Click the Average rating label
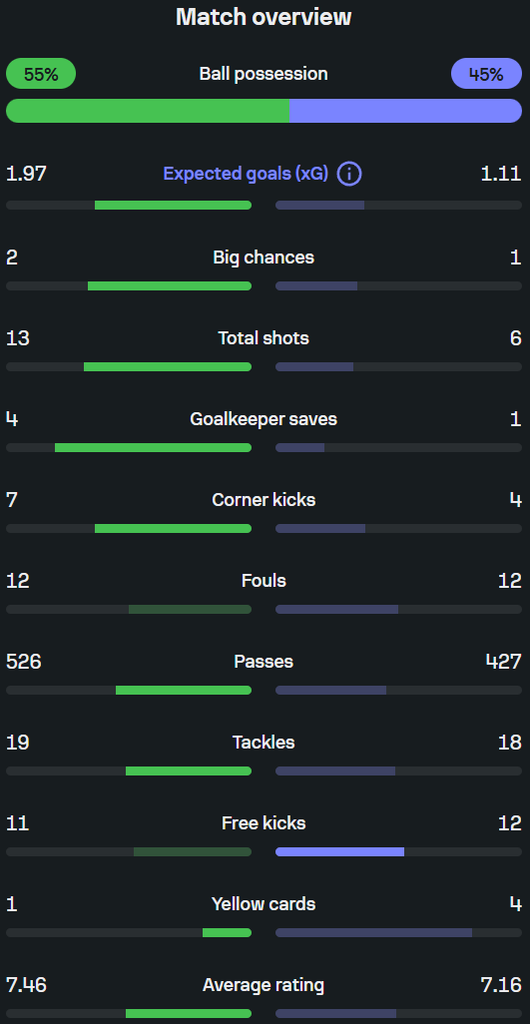The width and height of the screenshot is (530, 1024). click(264, 985)
